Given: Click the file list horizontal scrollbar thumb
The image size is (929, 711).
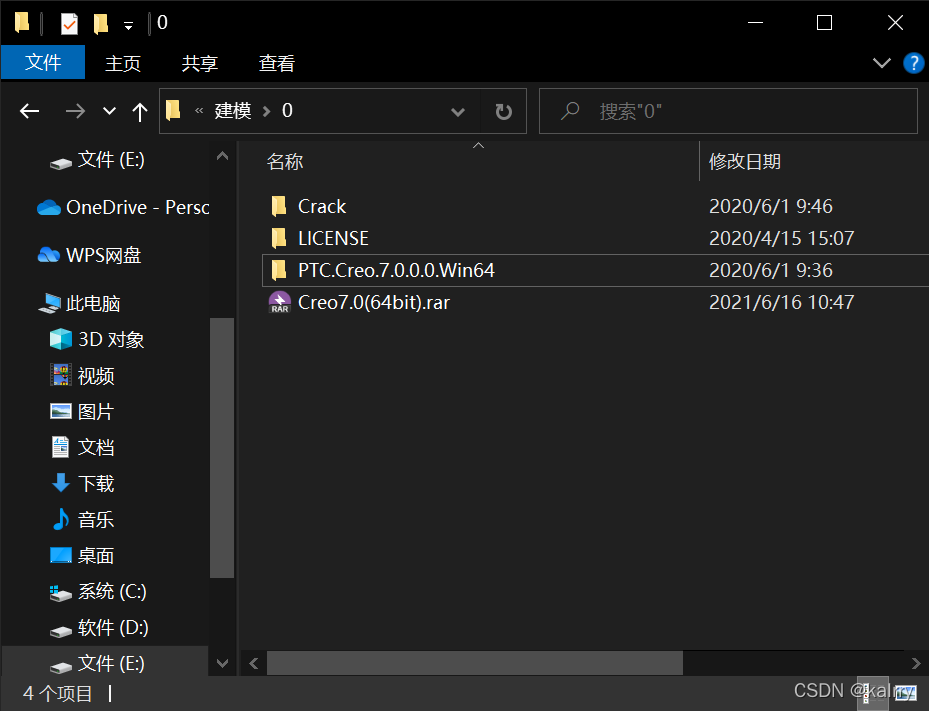Looking at the screenshot, I should pos(475,663).
